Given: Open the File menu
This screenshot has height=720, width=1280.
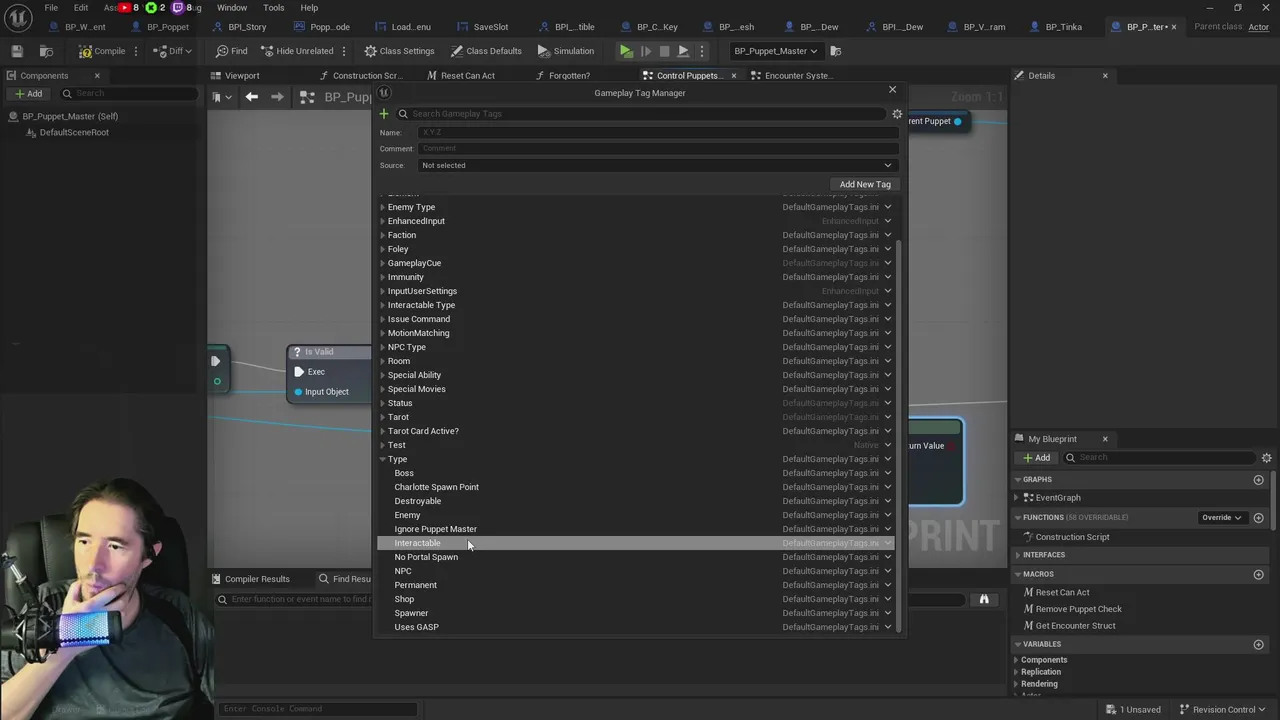Looking at the screenshot, I should (x=51, y=8).
